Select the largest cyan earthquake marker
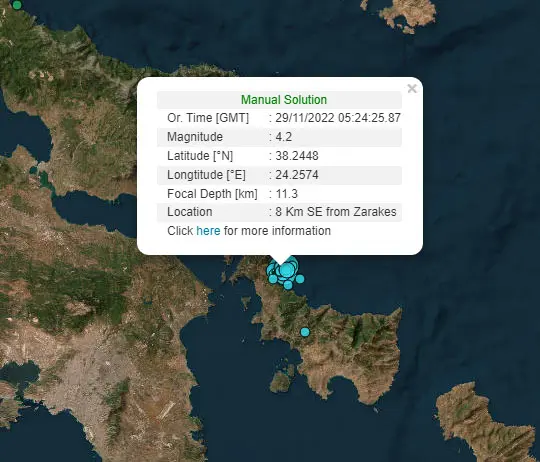Image resolution: width=540 pixels, height=462 pixels. [x=287, y=270]
